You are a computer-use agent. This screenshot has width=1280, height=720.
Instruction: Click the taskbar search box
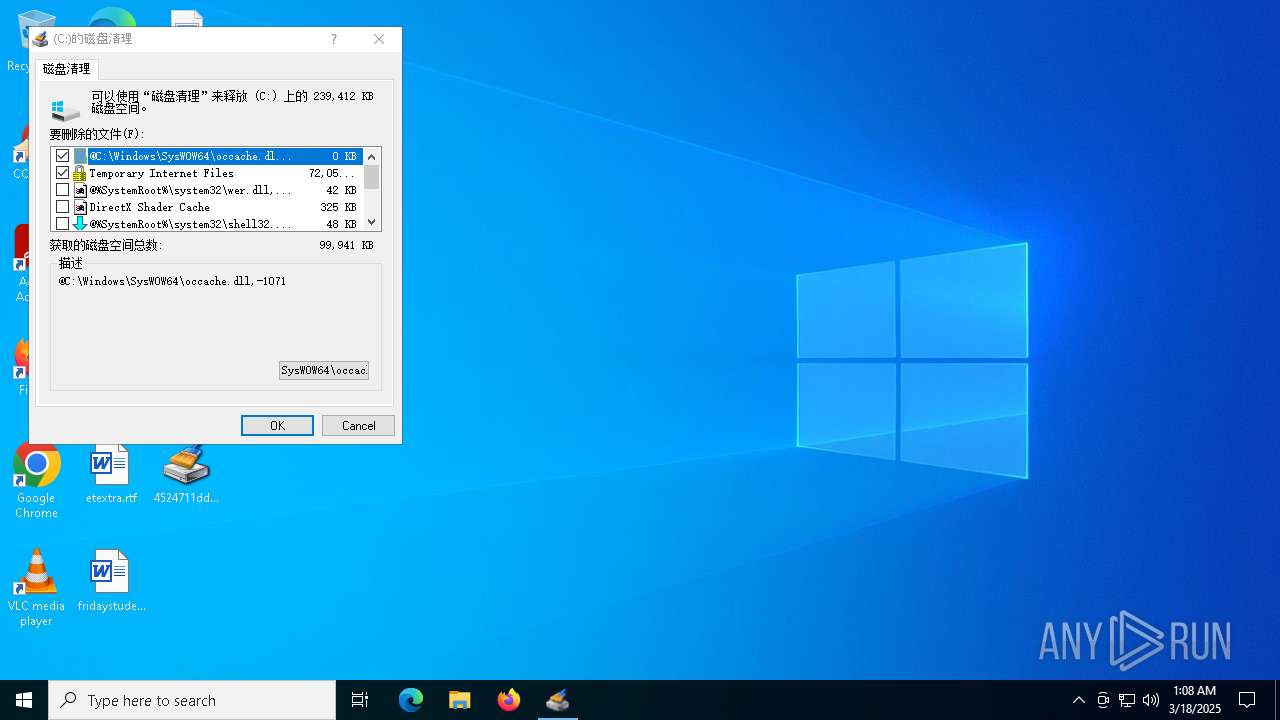click(192, 700)
